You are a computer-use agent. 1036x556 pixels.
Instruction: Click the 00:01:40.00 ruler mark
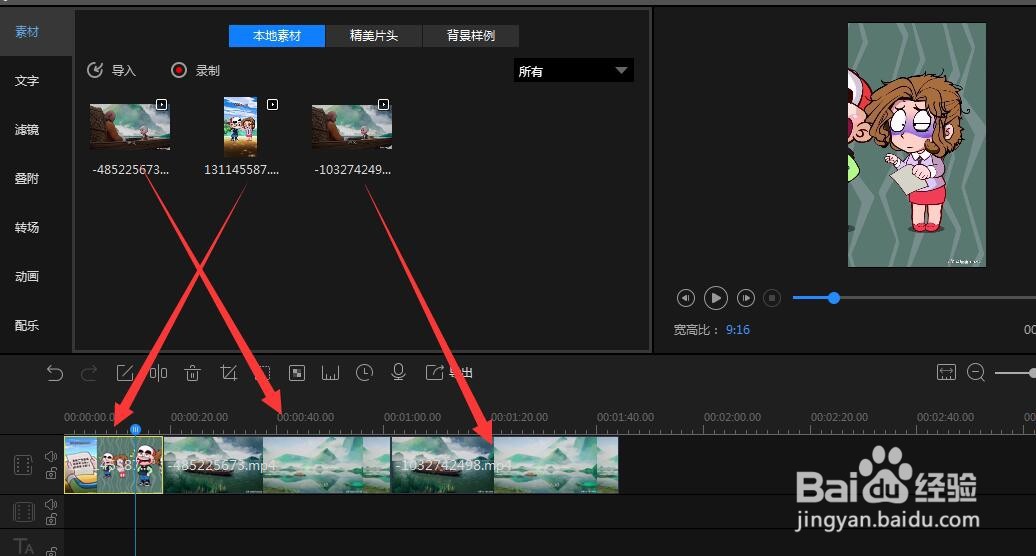tap(625, 417)
